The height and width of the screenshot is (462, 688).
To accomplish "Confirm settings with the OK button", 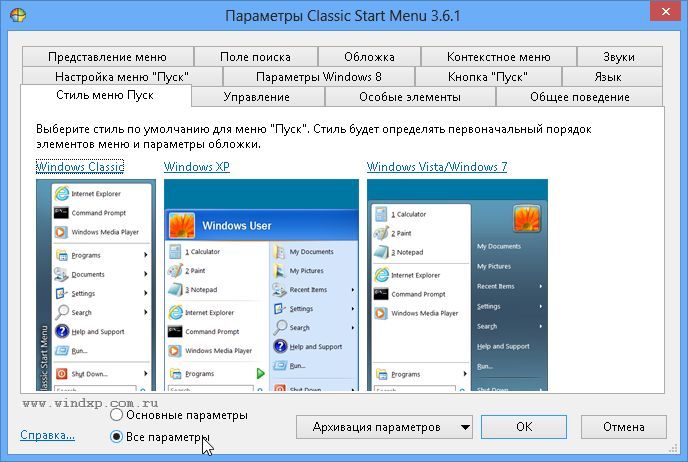I will coord(524,427).
